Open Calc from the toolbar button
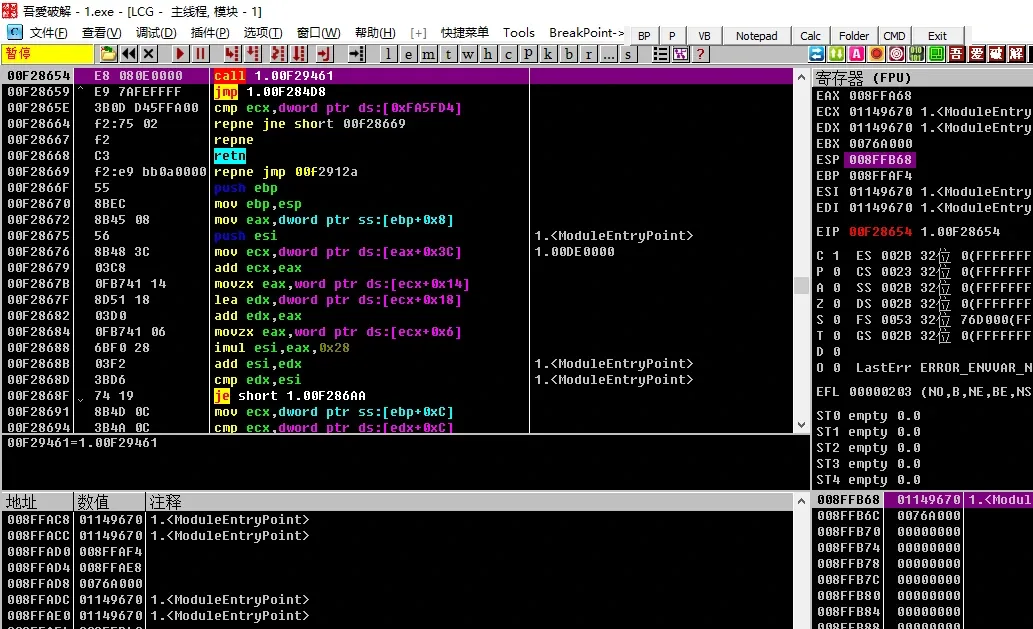Screen dimensions: 1033x629 810,36
